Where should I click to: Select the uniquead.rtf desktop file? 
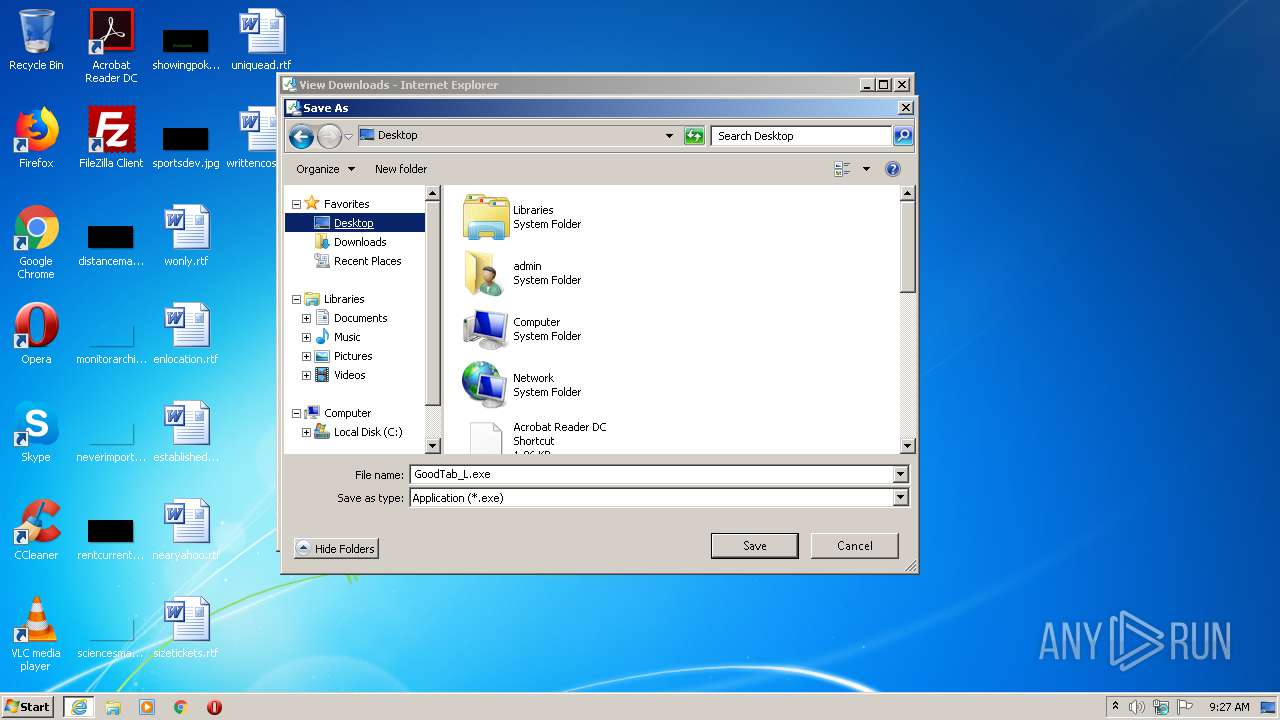[x=261, y=40]
